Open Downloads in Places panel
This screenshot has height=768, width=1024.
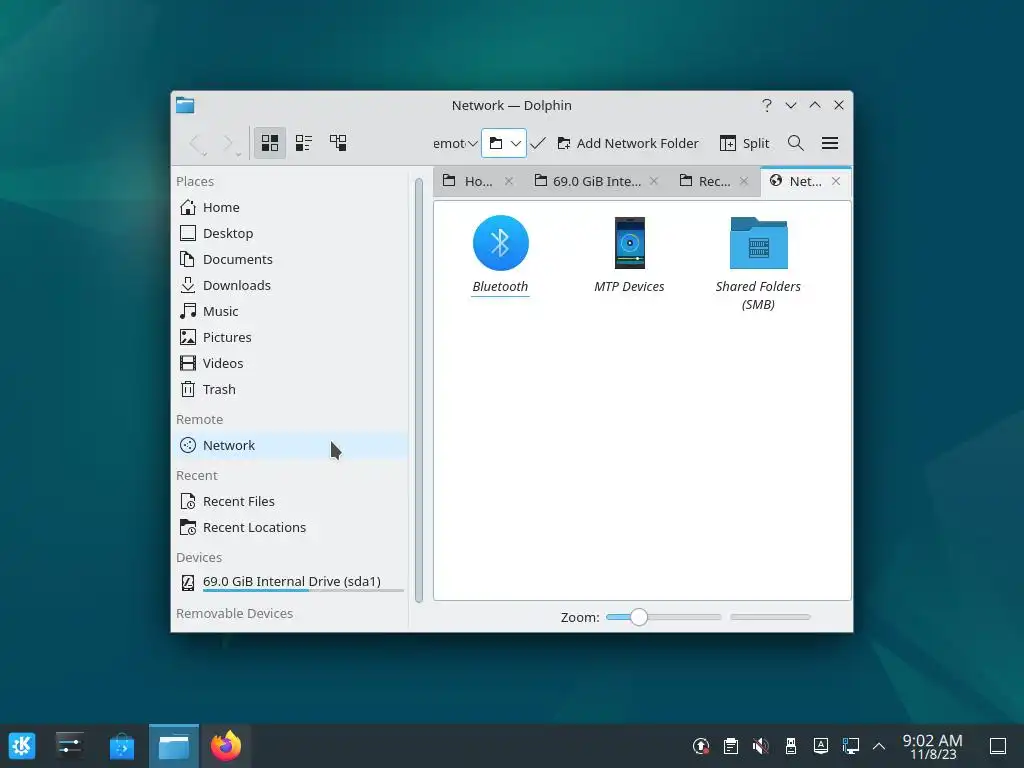[x=291, y=285]
